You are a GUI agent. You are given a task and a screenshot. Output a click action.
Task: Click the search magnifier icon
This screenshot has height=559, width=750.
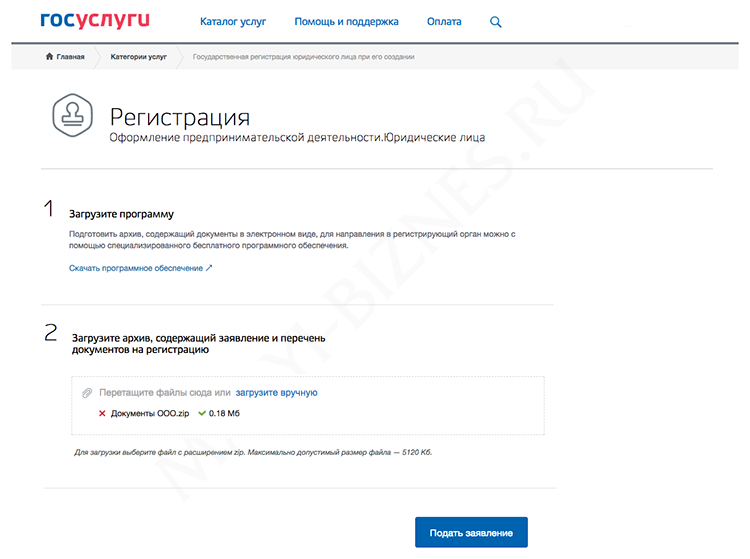[497, 22]
